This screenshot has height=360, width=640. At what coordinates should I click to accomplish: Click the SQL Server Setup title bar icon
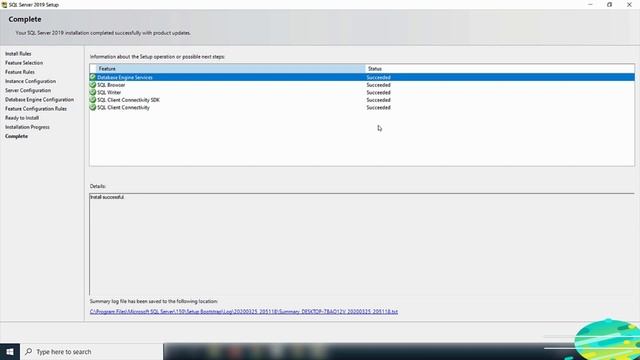tap(4, 4)
